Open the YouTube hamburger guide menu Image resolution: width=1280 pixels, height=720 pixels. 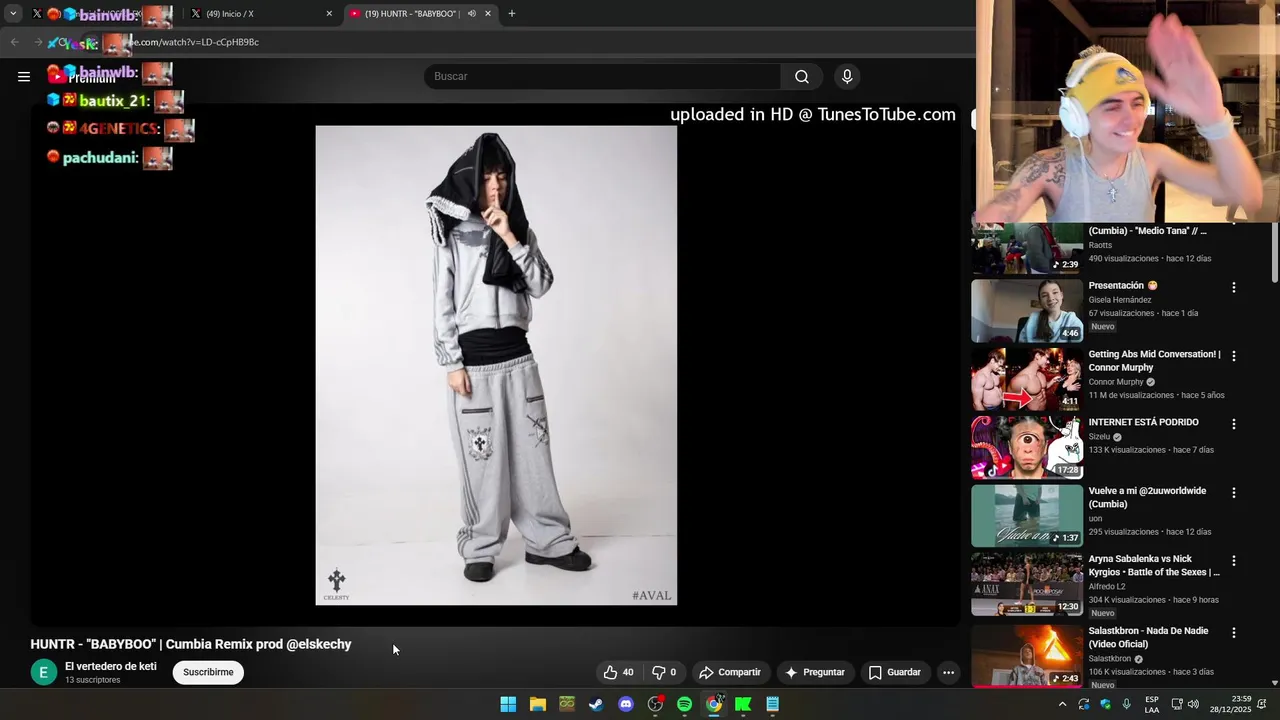tap(24, 76)
